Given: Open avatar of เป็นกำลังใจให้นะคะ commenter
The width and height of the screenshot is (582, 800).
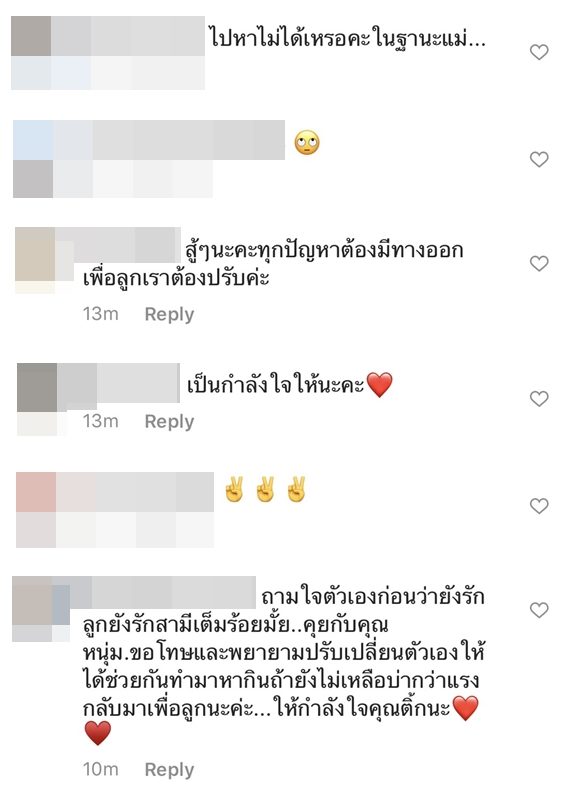Looking at the screenshot, I should pos(37,399).
